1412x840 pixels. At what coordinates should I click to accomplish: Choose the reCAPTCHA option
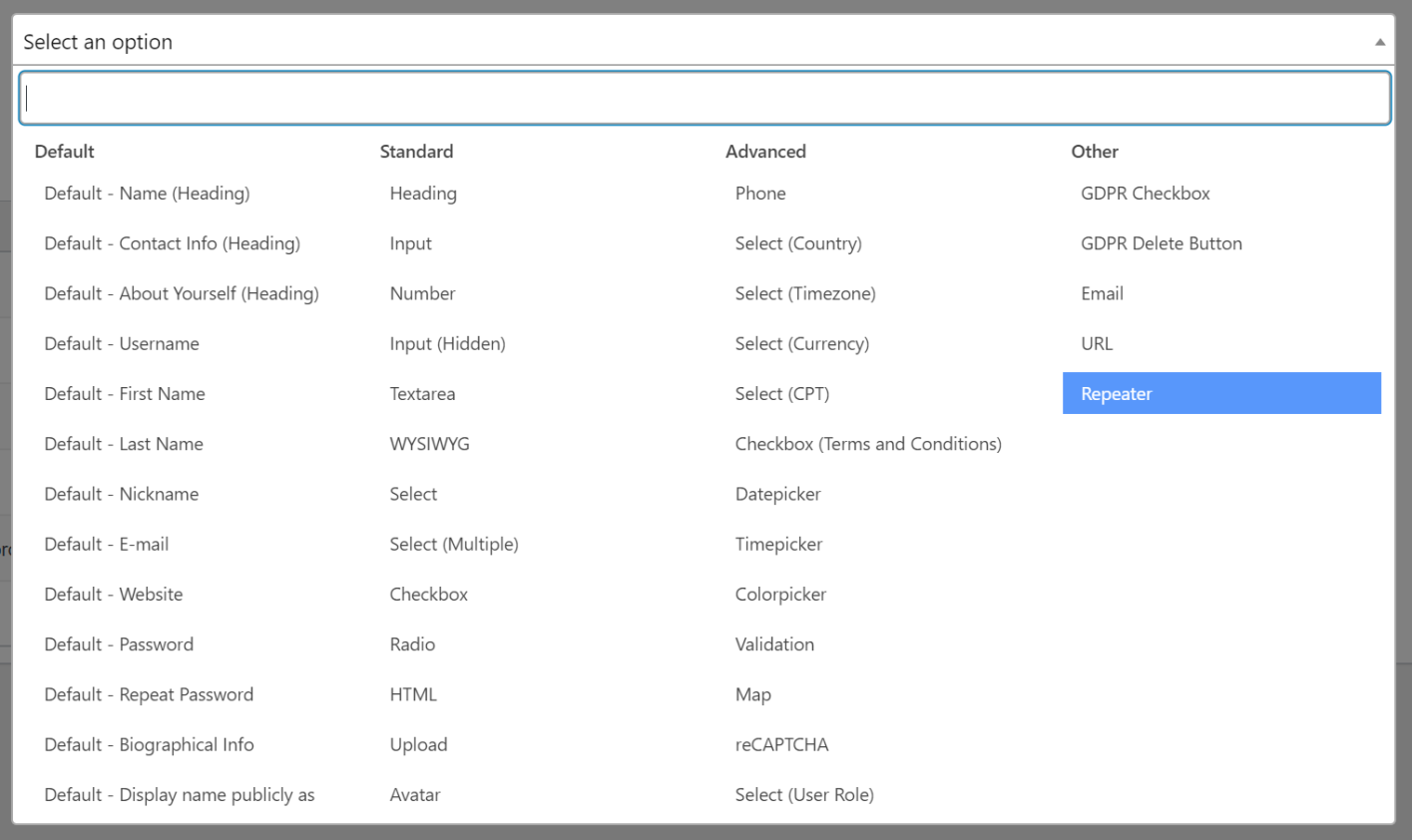coord(876,744)
